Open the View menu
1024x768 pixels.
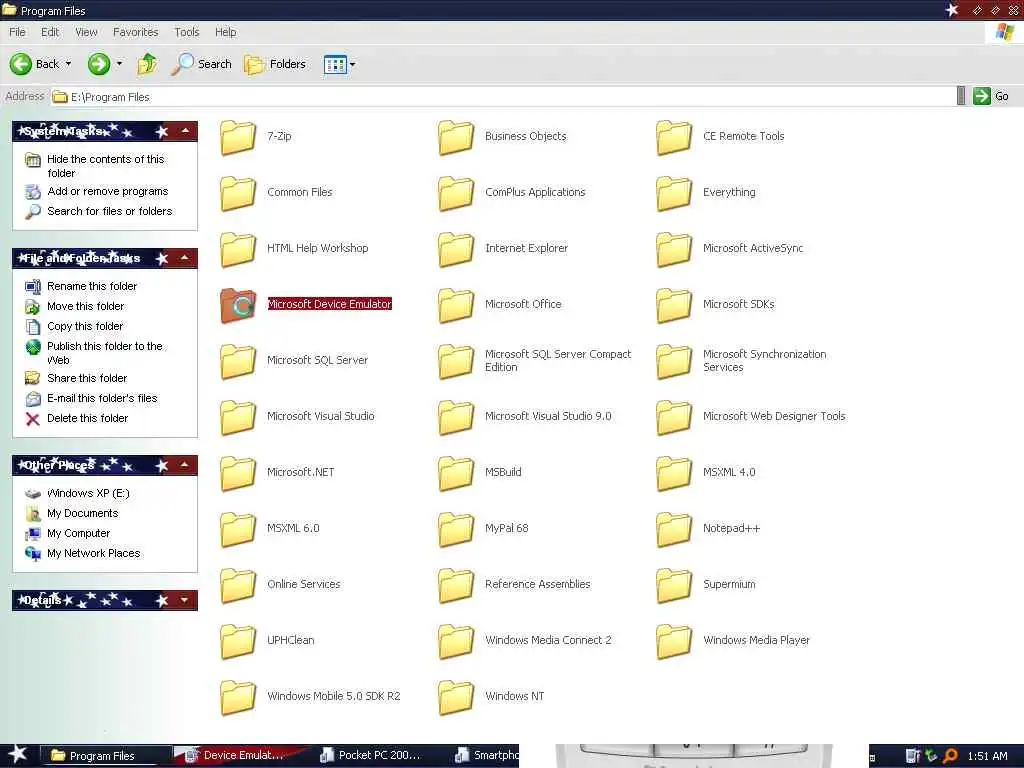[86, 32]
